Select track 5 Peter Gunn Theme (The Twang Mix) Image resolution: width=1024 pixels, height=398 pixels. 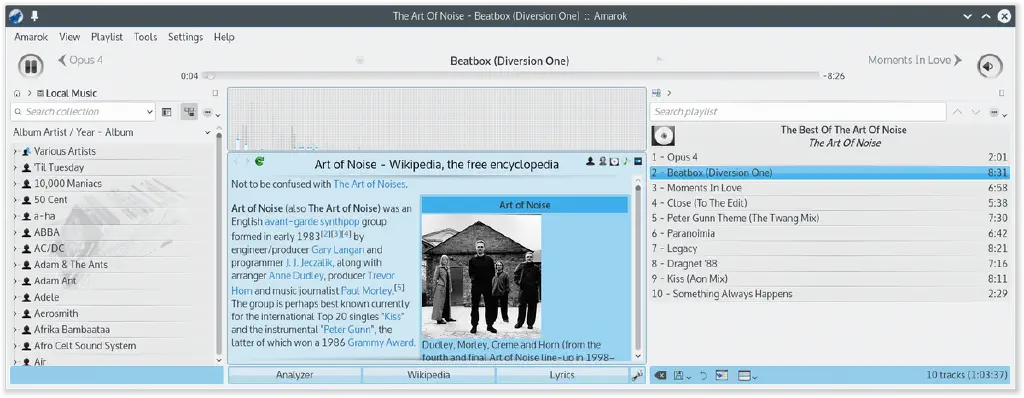831,218
